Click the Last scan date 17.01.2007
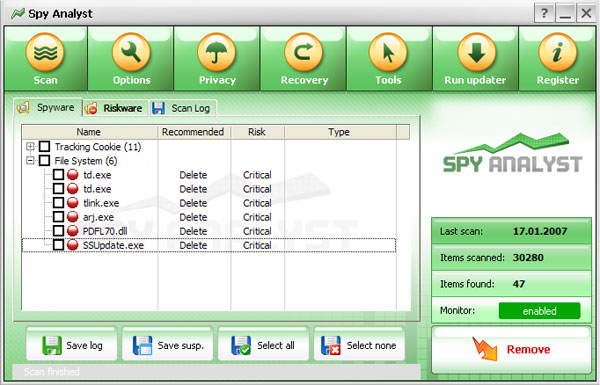This screenshot has width=600, height=385. (x=540, y=231)
